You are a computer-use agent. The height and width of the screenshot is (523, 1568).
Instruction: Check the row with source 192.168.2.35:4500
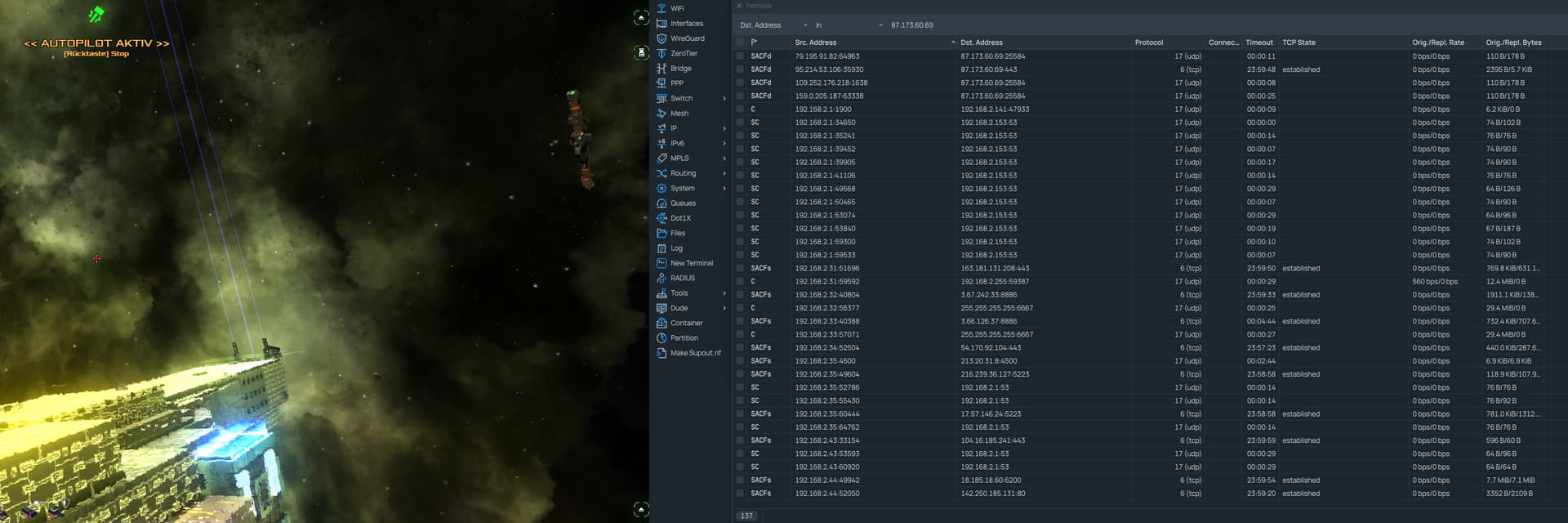click(x=740, y=361)
